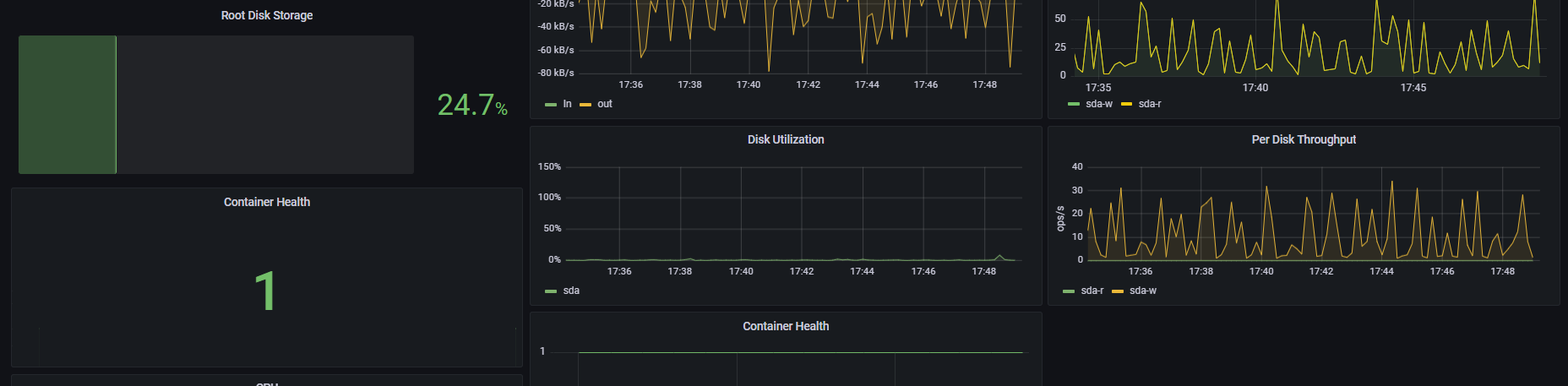This screenshot has width=1568, height=386.
Task: Click the ops/s axis label in Per Disk Throughput
Action: point(1060,218)
